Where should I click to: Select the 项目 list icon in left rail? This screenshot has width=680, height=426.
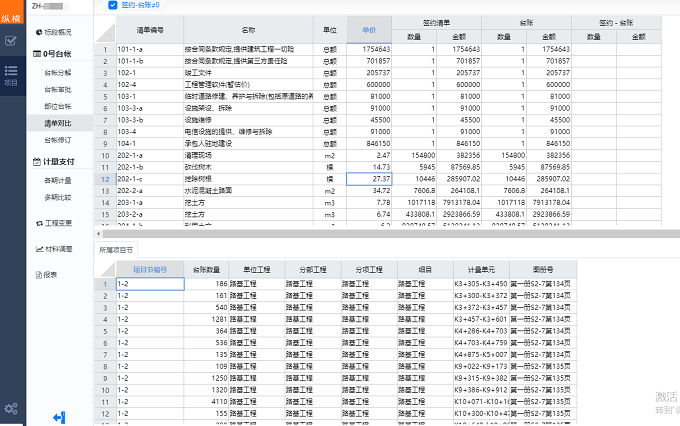[x=11, y=74]
